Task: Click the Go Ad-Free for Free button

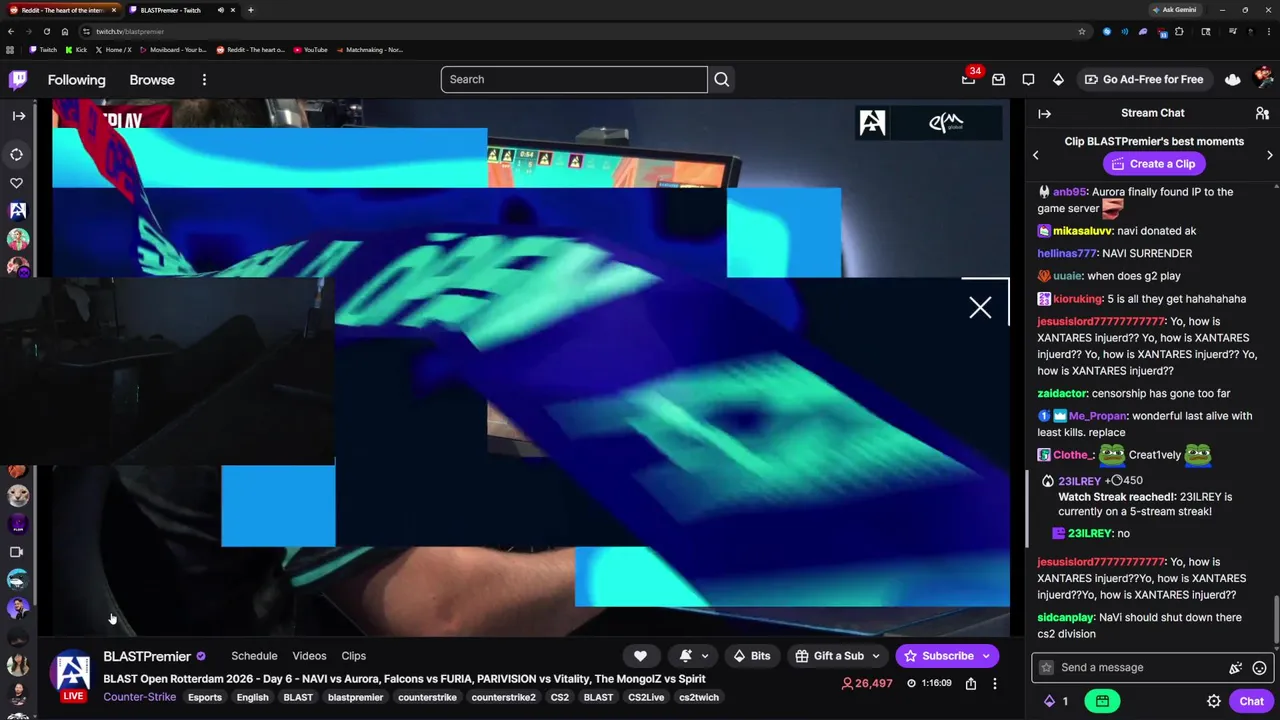Action: [1144, 80]
